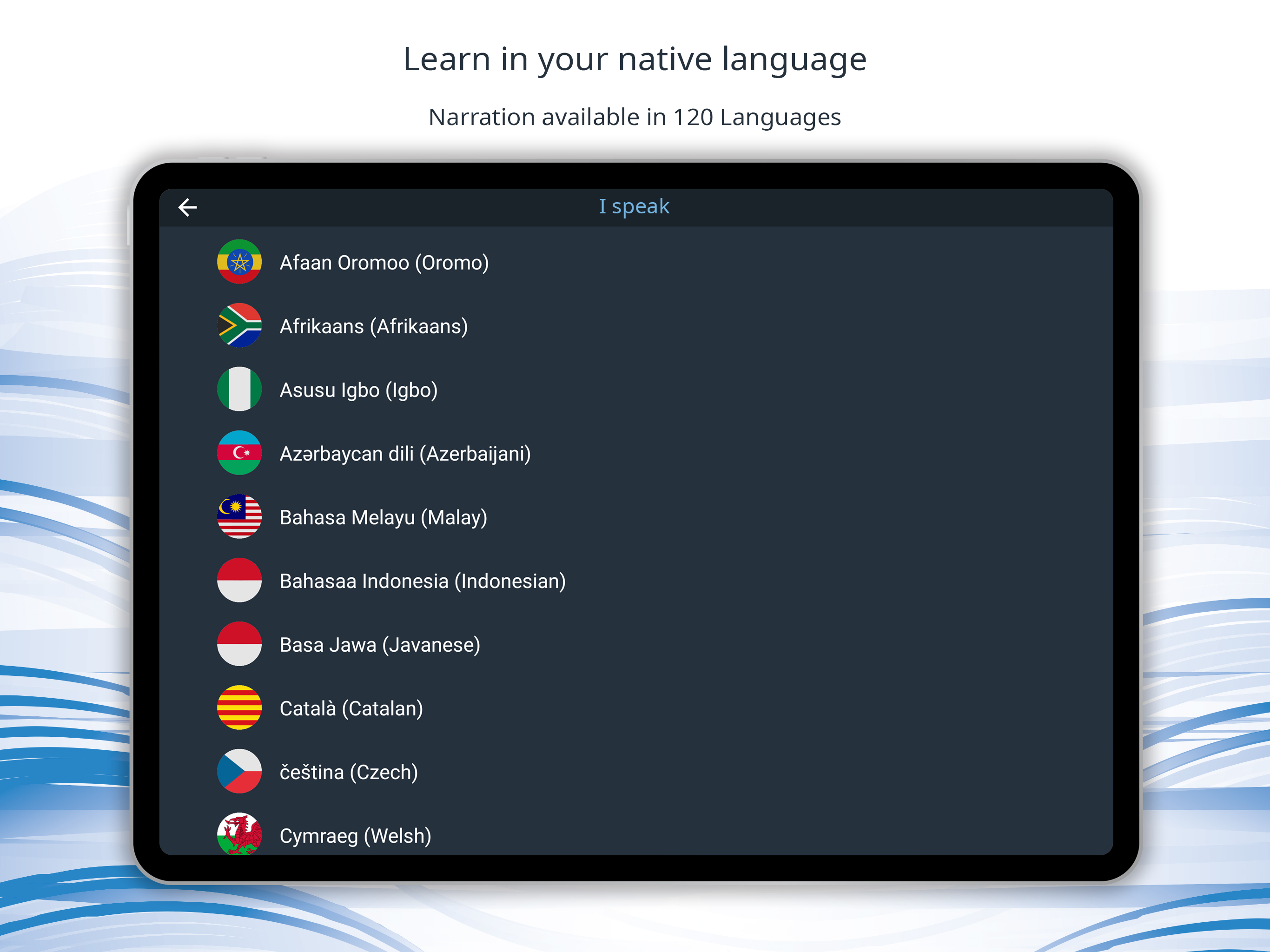Image resolution: width=1270 pixels, height=952 pixels.
Task: Tap the Azerbaijan flag icon
Action: tap(239, 453)
